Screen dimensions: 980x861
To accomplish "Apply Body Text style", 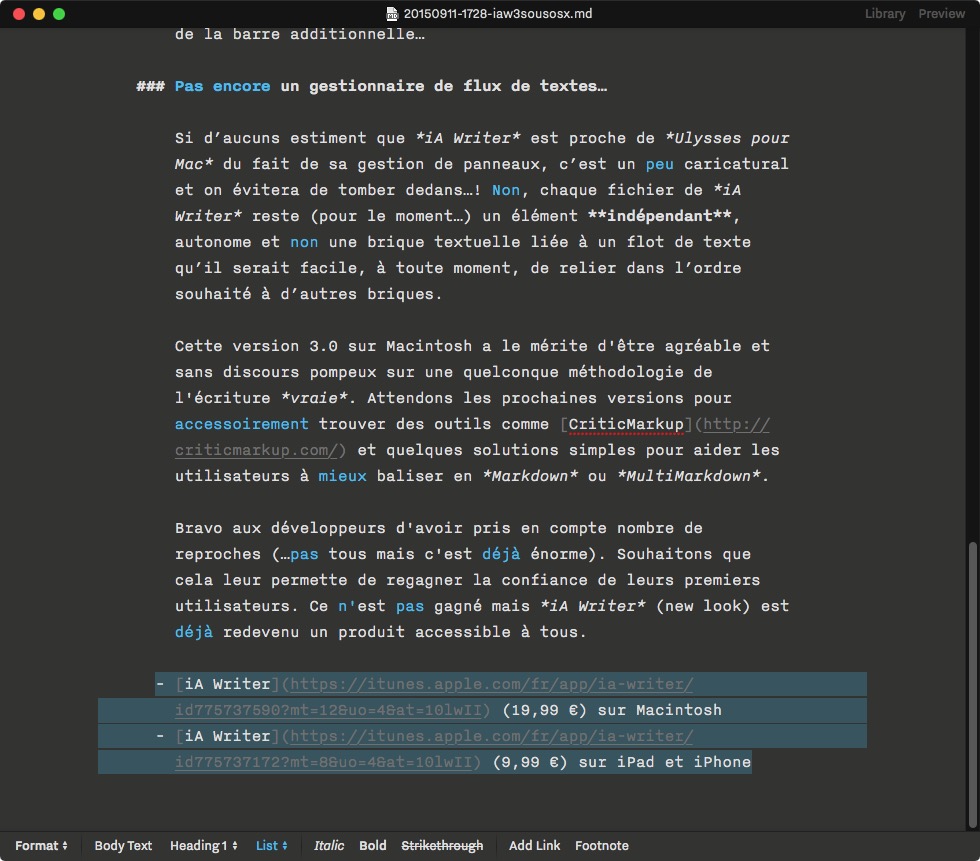I will click(123, 846).
